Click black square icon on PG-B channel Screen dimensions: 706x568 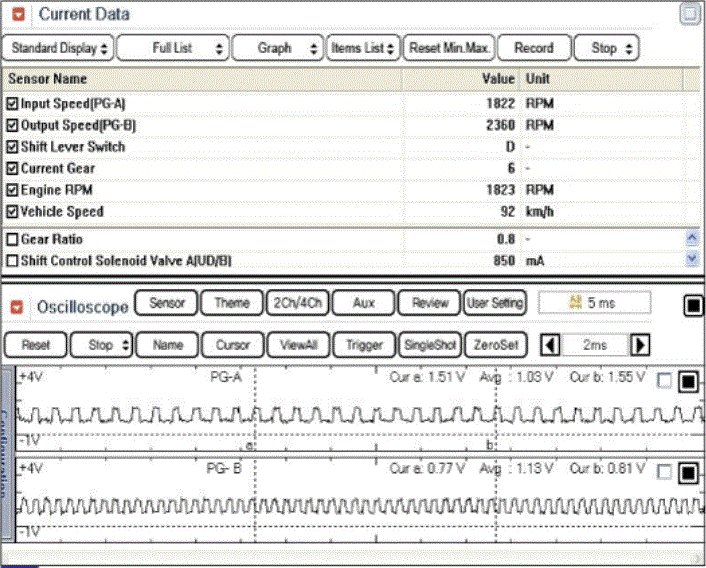click(688, 472)
